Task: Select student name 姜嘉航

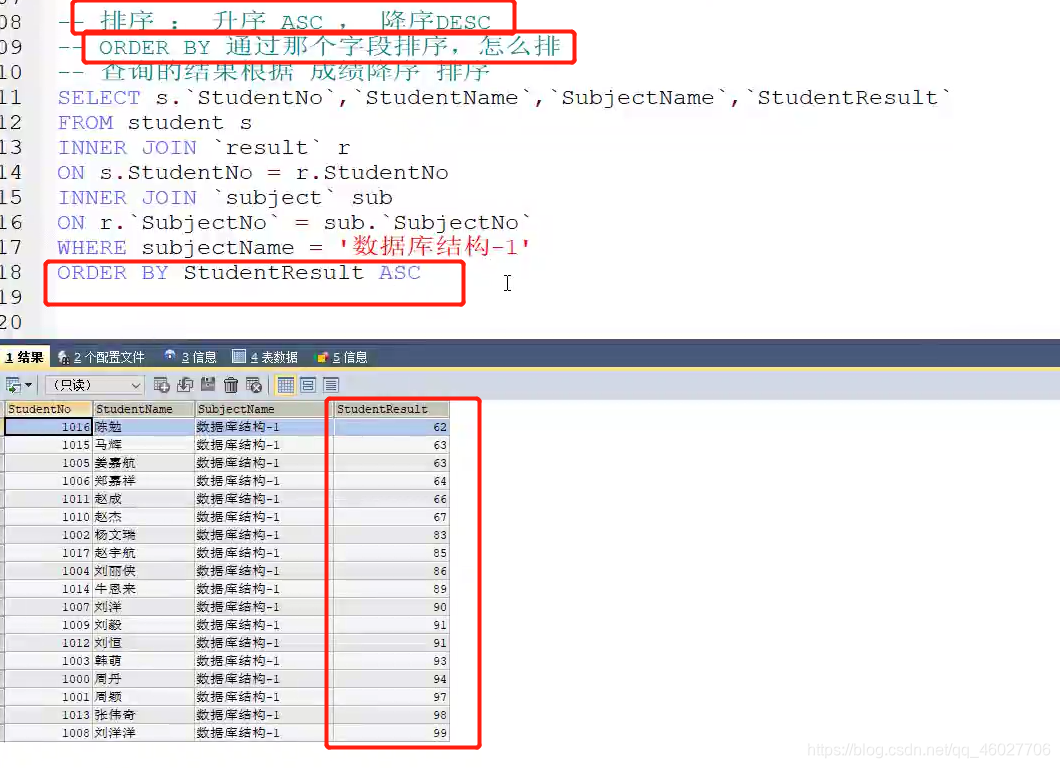Action: pos(143,462)
